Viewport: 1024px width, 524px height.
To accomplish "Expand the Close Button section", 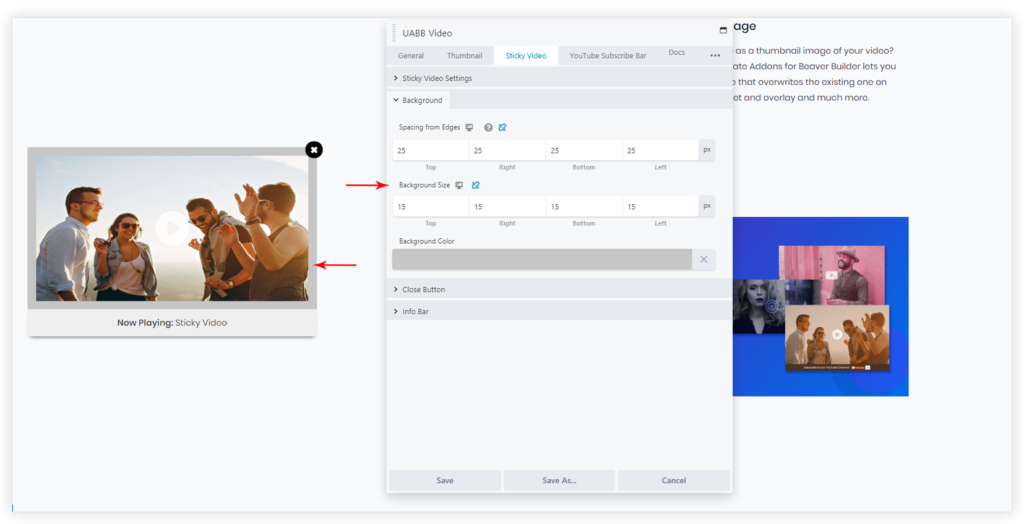I will [423, 289].
